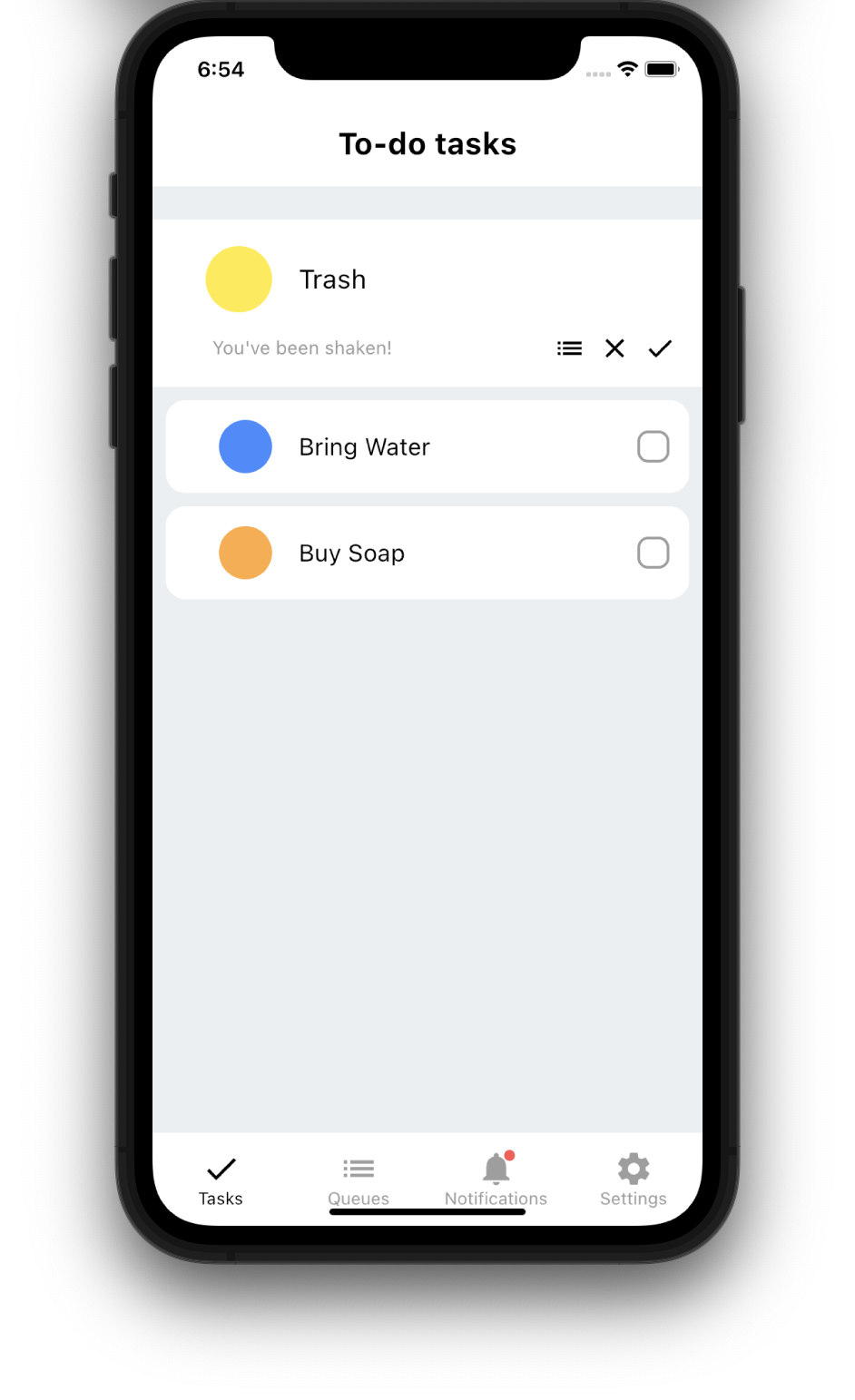Select the orange Buy Soap circle
855x1400 pixels.
coord(246,553)
